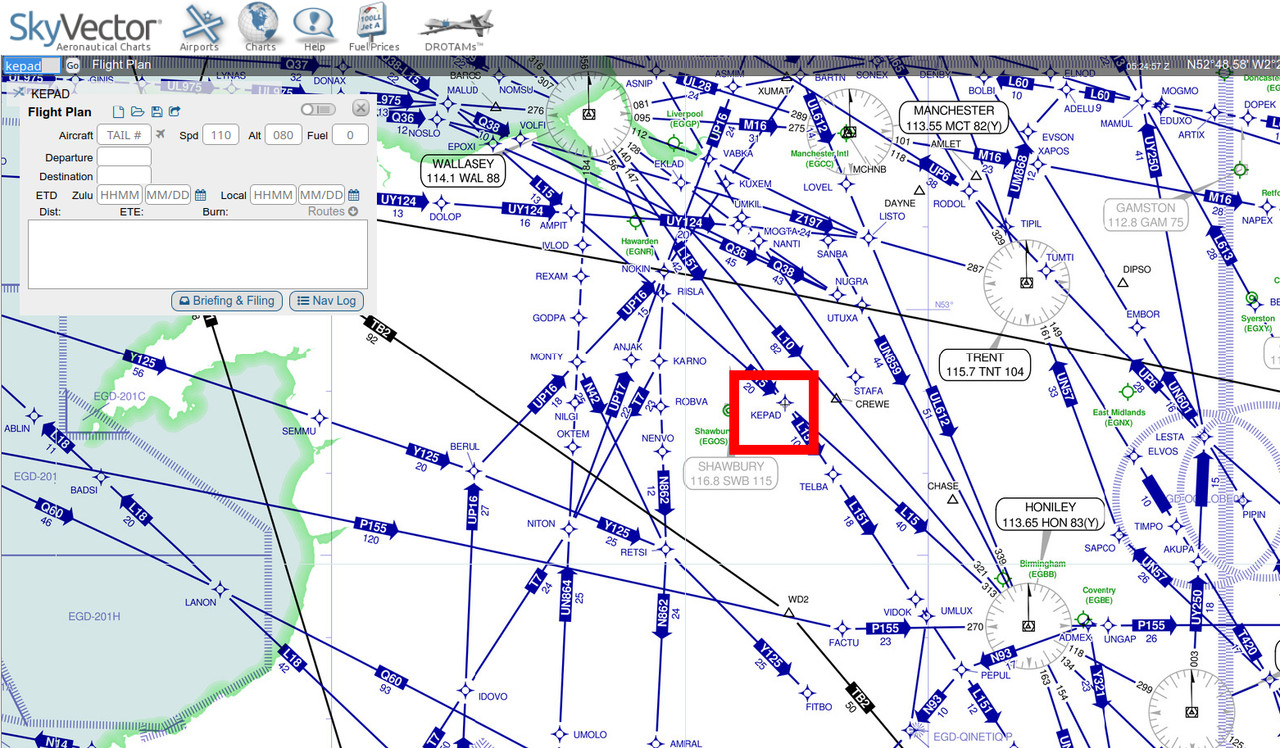Click the GAMSTON 112.8 GAM label
1280x748 pixels.
(x=1146, y=215)
